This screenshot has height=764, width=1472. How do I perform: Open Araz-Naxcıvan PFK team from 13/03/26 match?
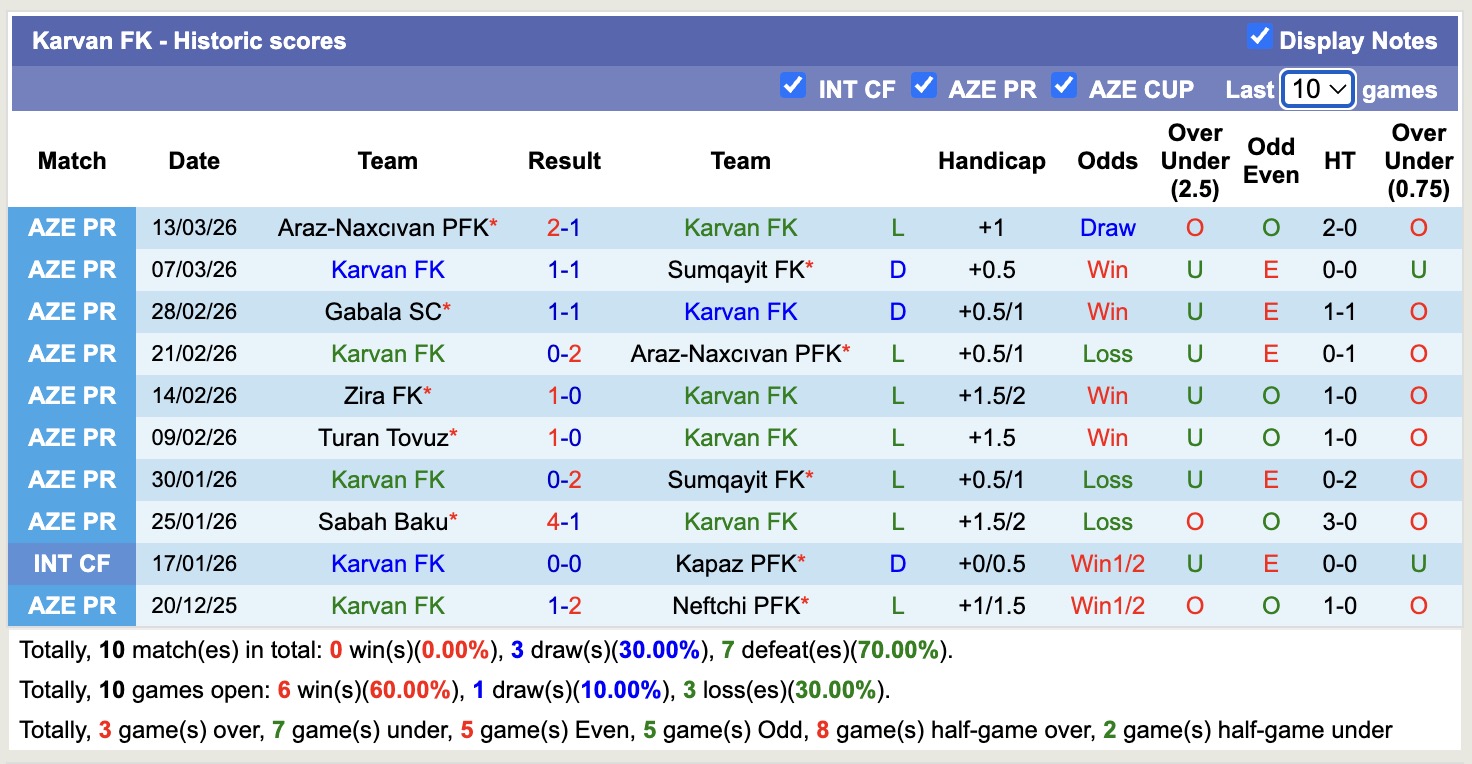pyautogui.click(x=383, y=228)
